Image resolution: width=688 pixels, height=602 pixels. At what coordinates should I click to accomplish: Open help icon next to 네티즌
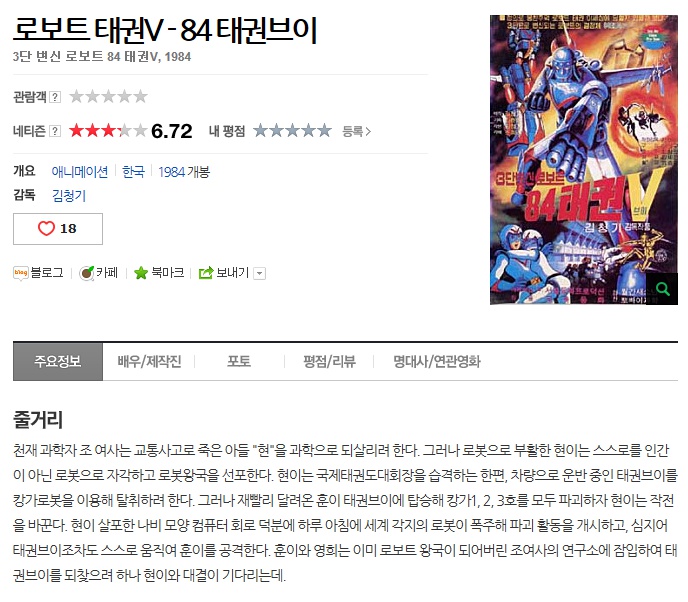pyautogui.click(x=55, y=131)
